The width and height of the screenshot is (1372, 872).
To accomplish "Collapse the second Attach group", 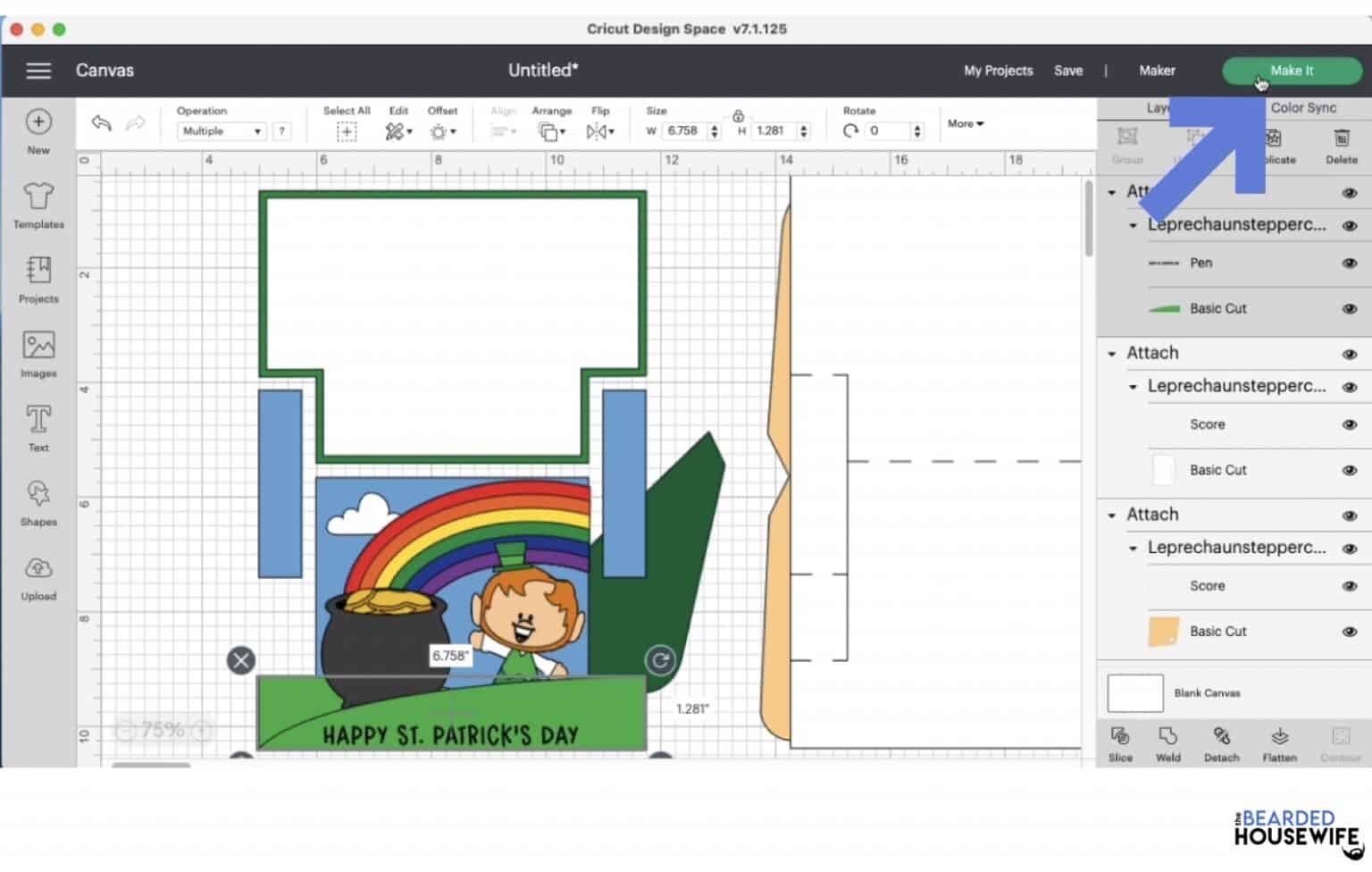I will (x=1112, y=354).
